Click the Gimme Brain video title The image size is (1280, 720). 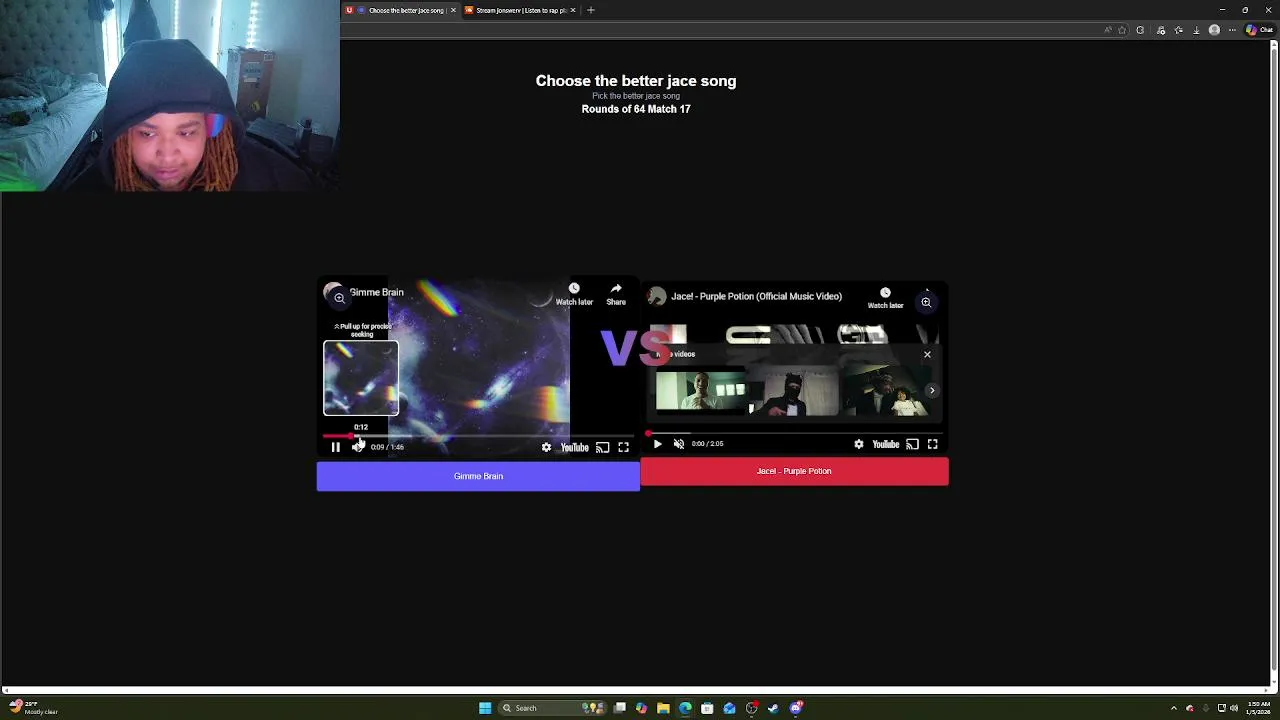(x=377, y=292)
